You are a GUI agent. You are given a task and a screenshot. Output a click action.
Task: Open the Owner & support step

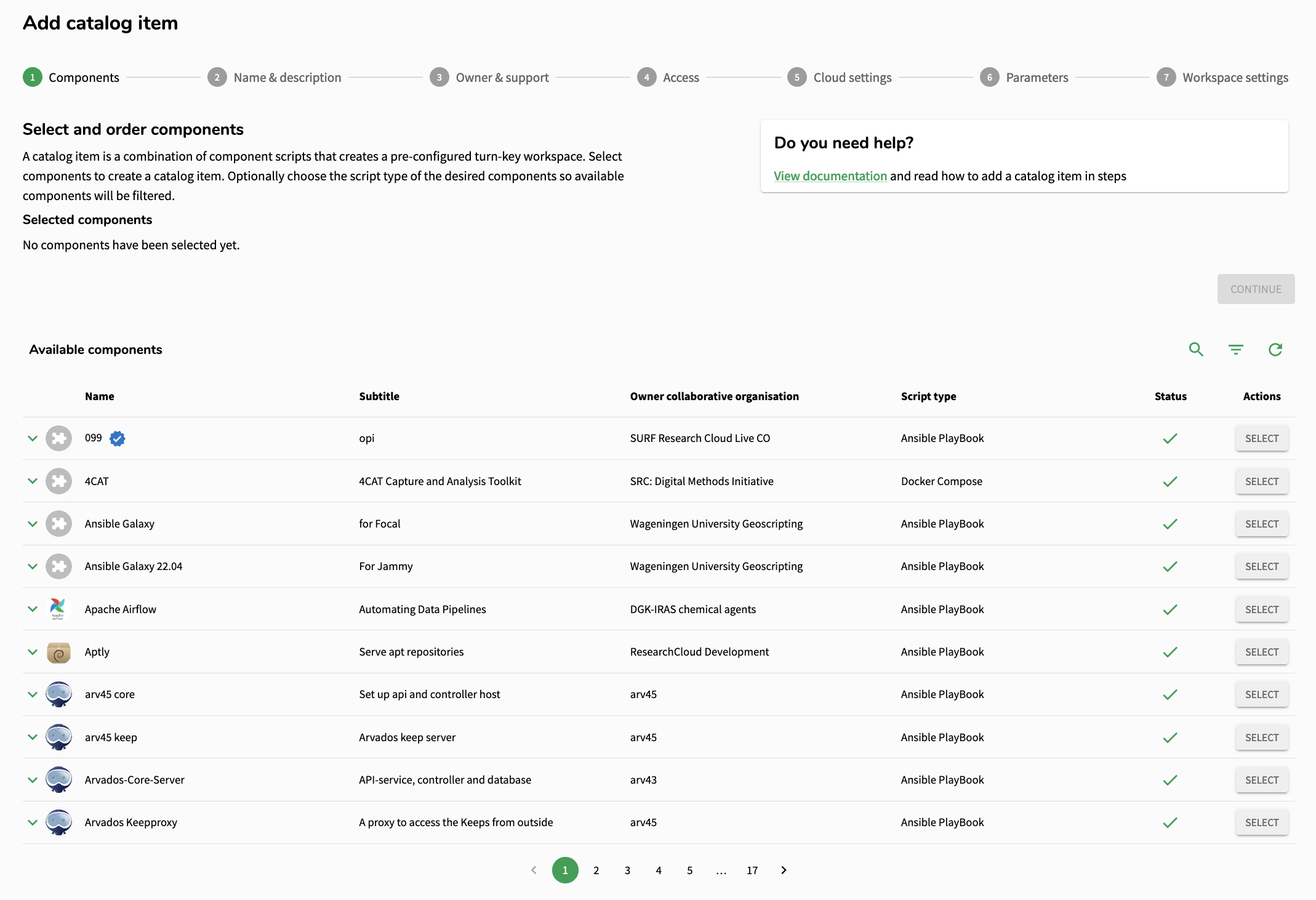click(x=489, y=78)
